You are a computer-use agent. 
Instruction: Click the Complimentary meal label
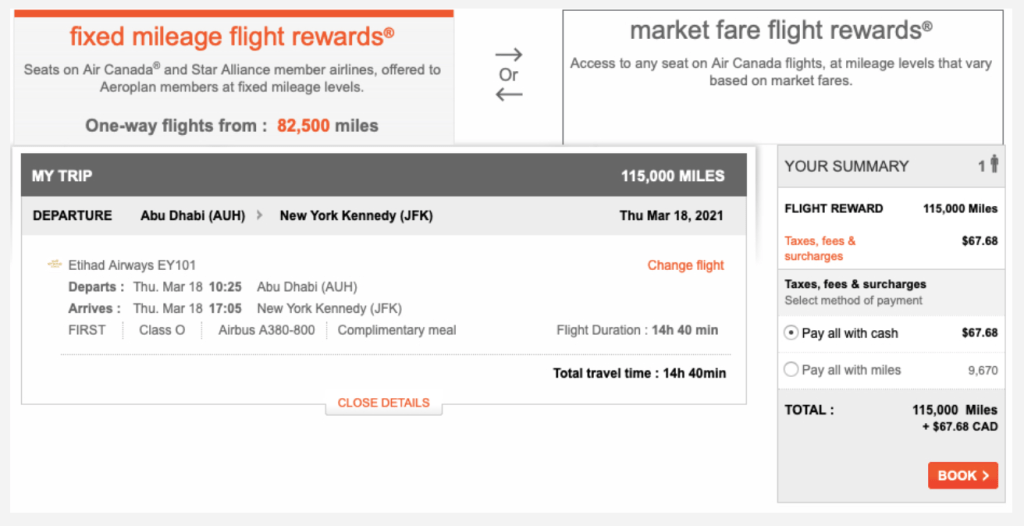click(x=396, y=330)
